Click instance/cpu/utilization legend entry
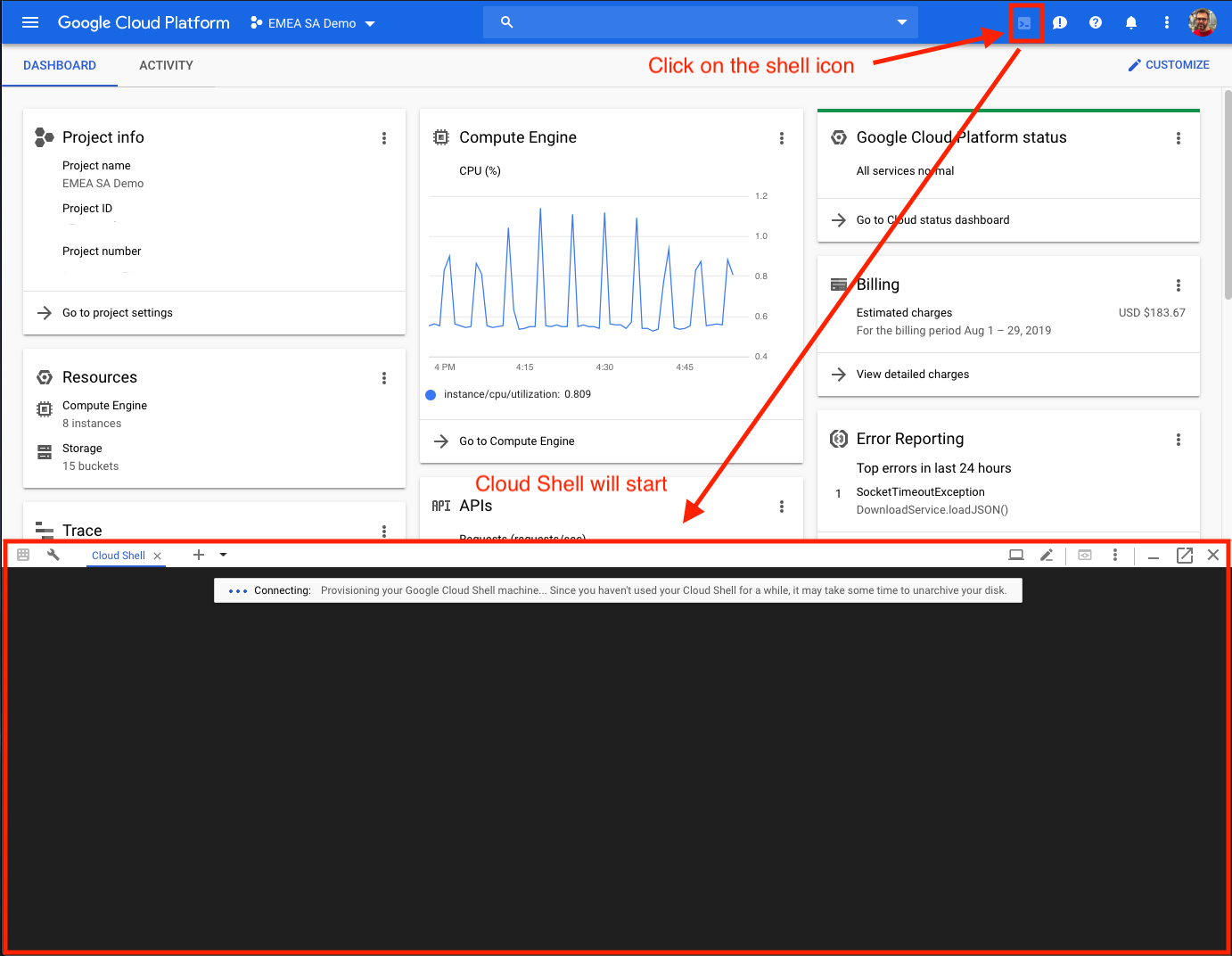The width and height of the screenshot is (1232, 956). tap(508, 394)
